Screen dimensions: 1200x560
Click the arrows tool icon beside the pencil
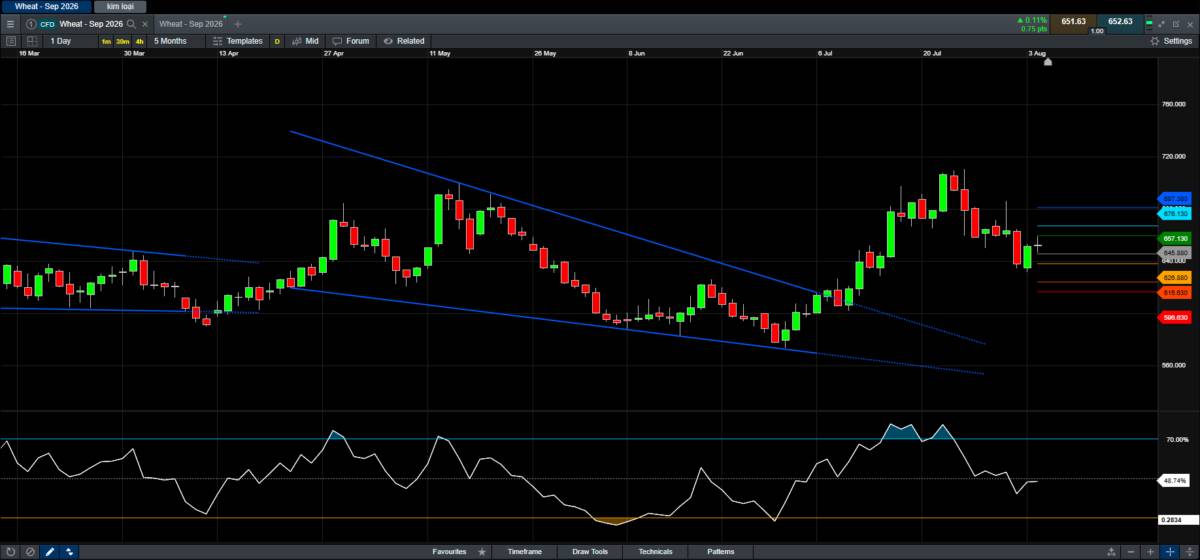69,551
